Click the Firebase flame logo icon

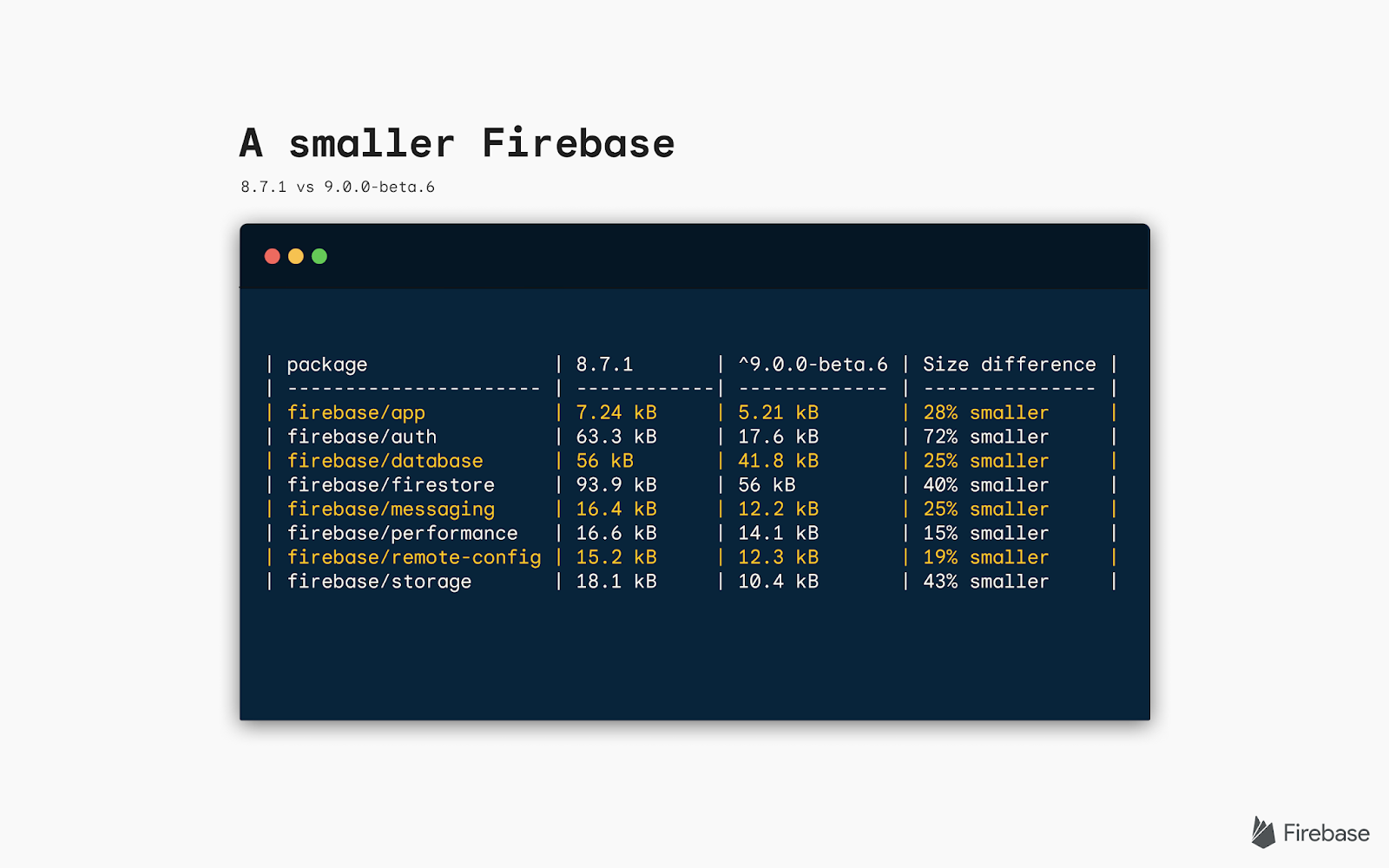(1263, 832)
